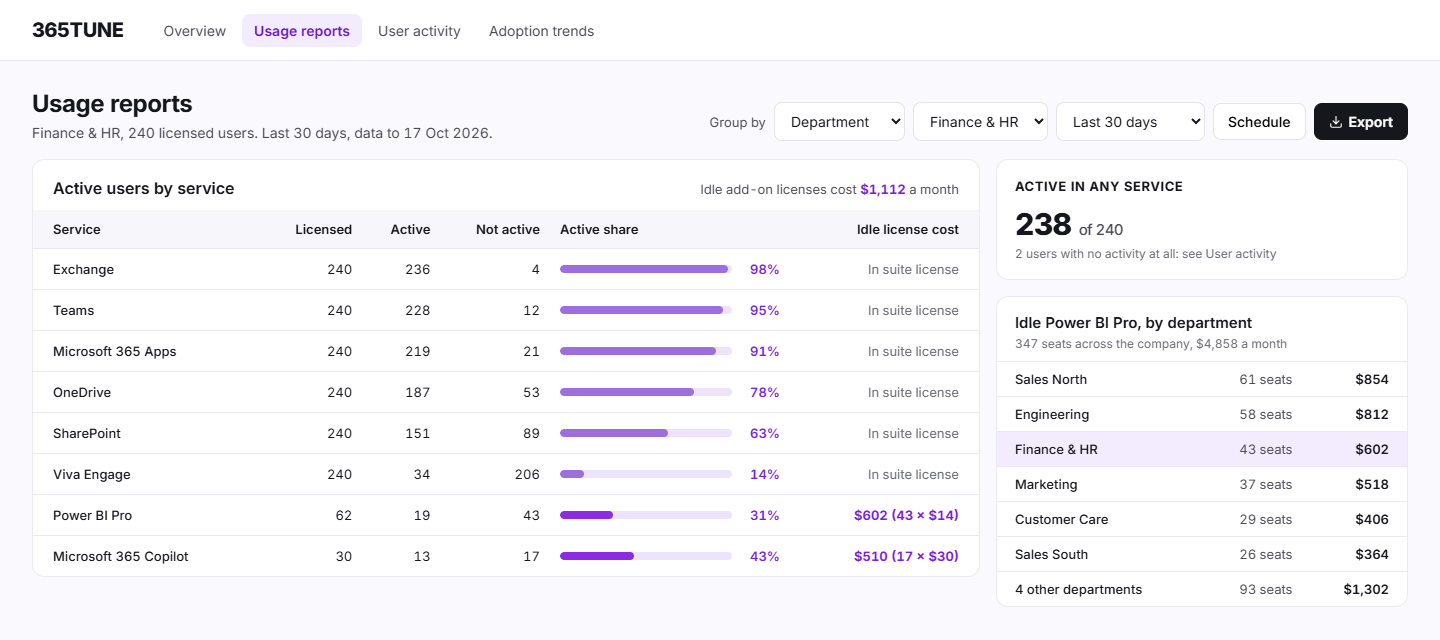1440x640 pixels.
Task: Click the 238 active users figure
Action: pos(1043,224)
